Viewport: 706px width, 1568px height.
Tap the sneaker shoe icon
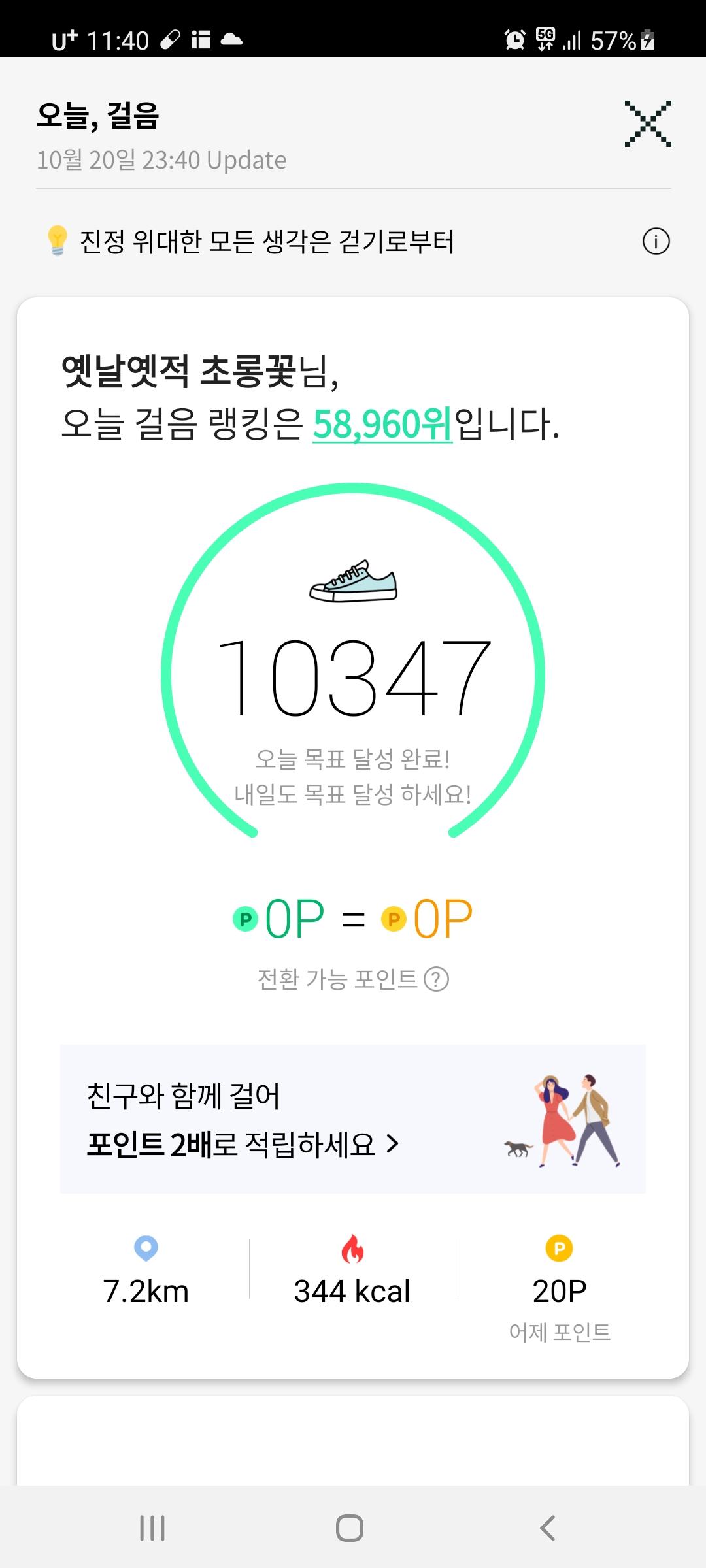pos(353,581)
